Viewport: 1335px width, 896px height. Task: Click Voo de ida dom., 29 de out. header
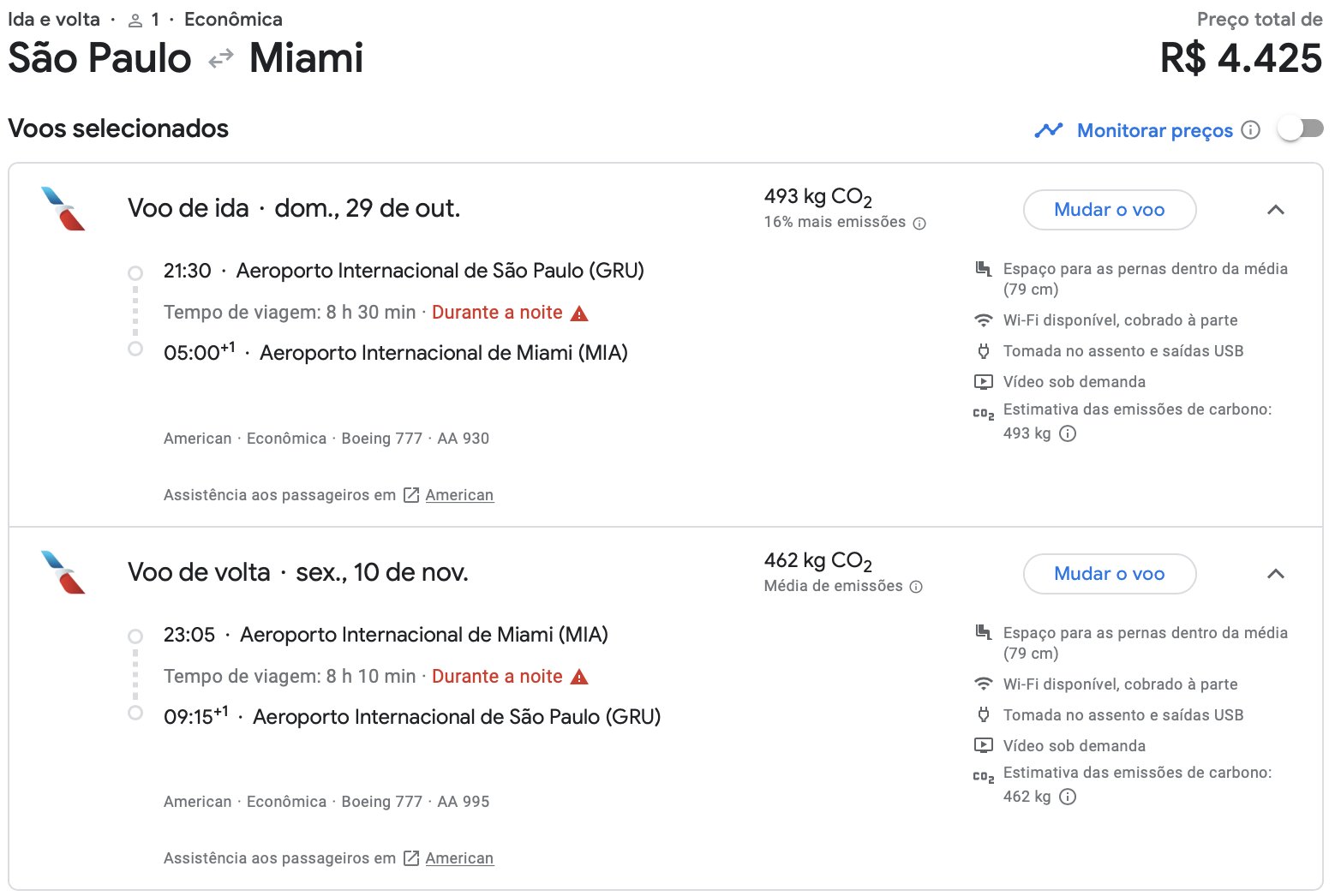tap(294, 208)
